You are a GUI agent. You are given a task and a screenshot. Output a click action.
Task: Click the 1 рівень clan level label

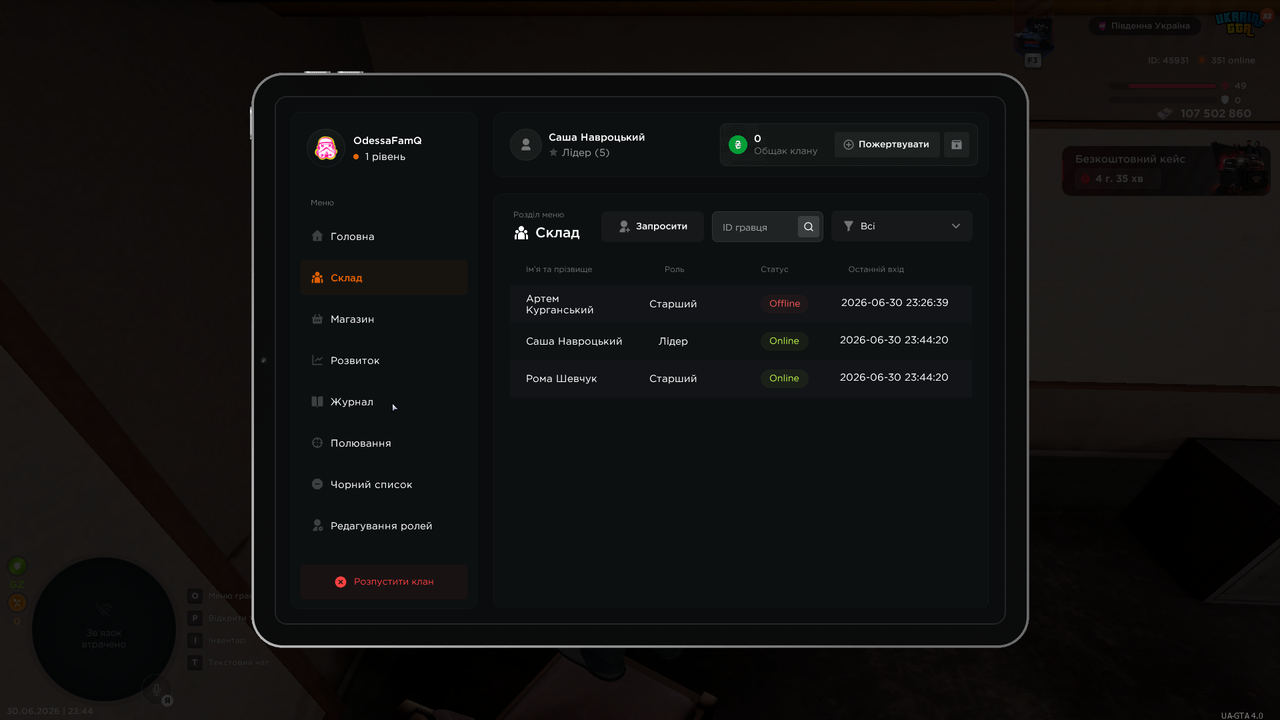[x=385, y=157]
